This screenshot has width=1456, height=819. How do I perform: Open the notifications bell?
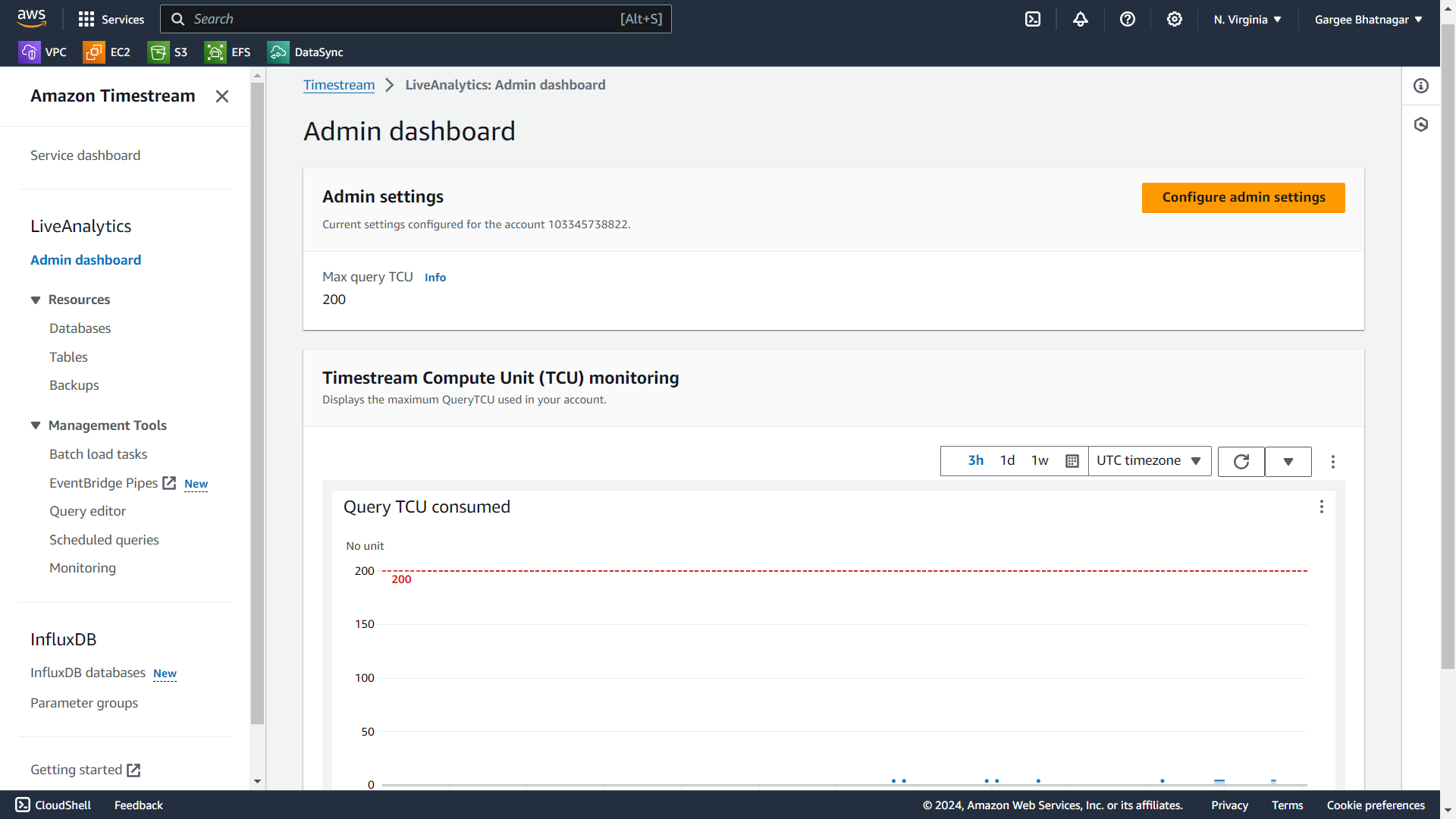tap(1080, 19)
